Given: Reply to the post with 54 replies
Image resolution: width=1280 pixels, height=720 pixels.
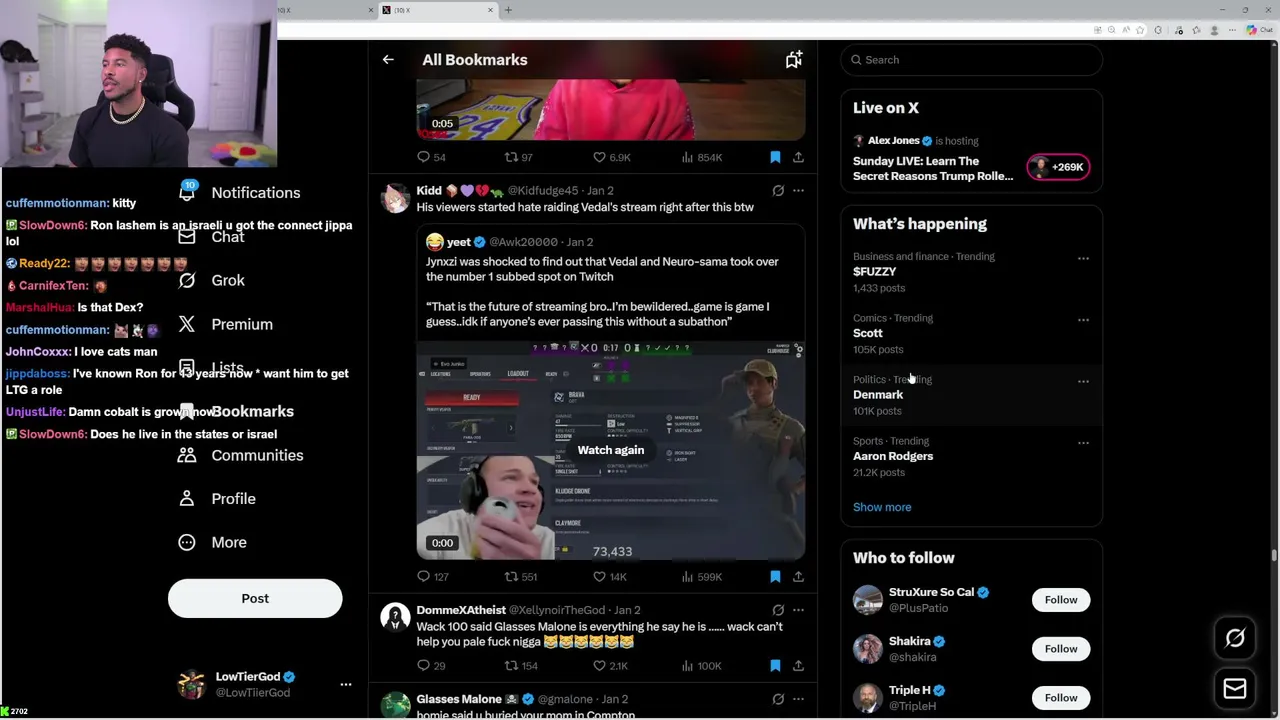Looking at the screenshot, I should (432, 157).
